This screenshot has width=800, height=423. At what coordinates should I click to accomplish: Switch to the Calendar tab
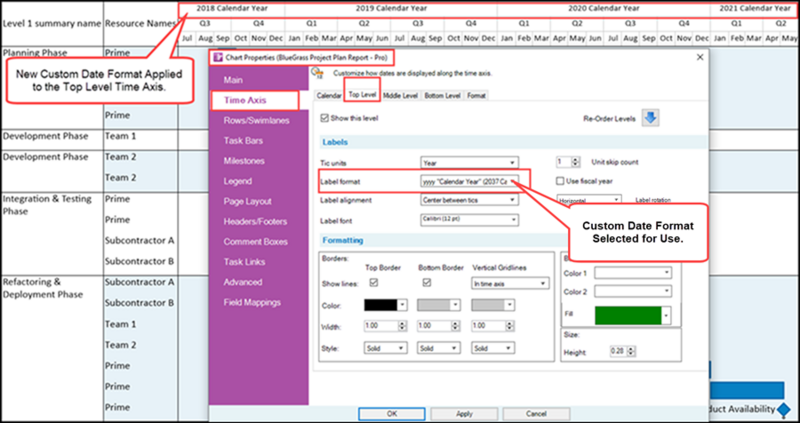pyautogui.click(x=329, y=95)
